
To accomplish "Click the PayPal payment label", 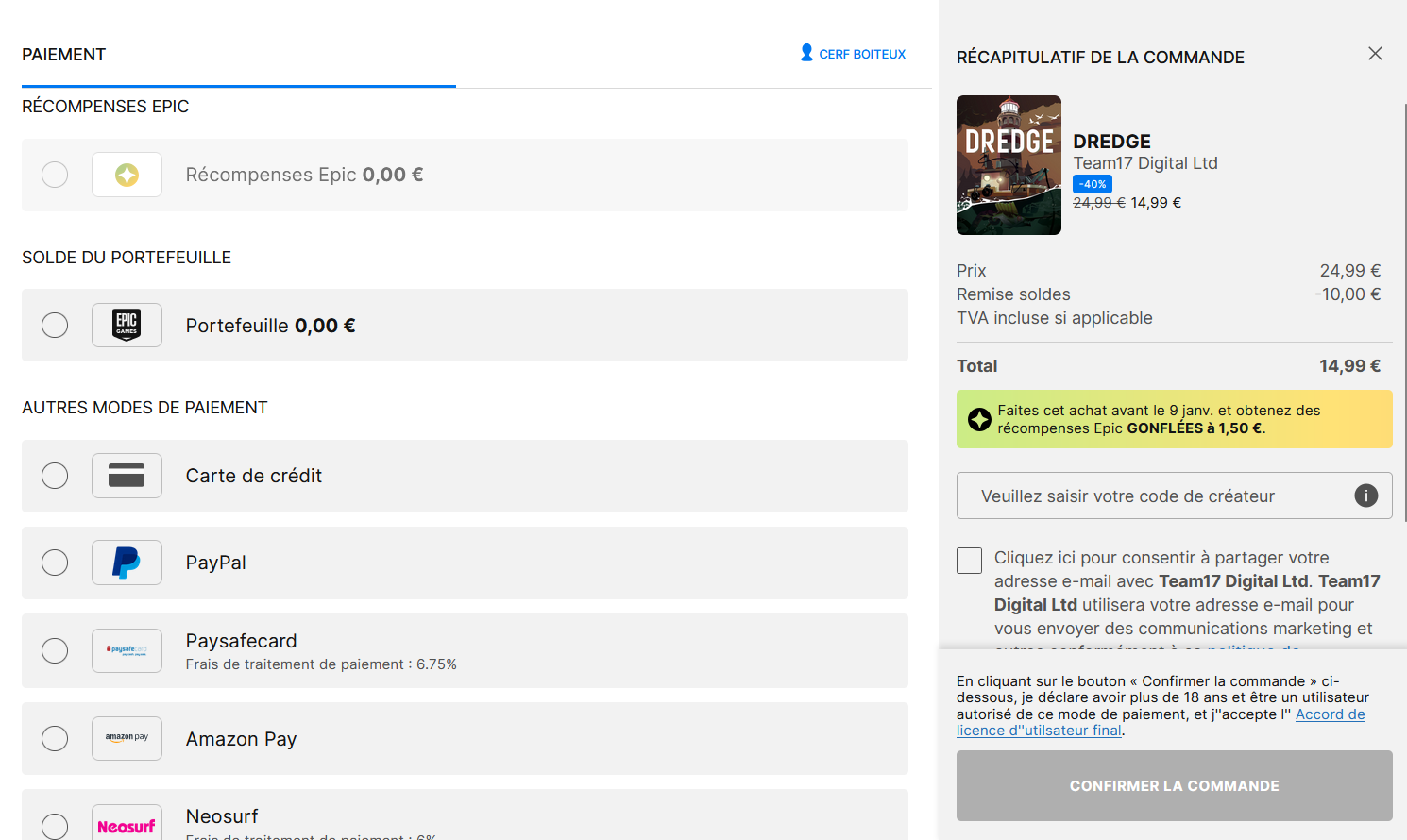I will coord(215,563).
